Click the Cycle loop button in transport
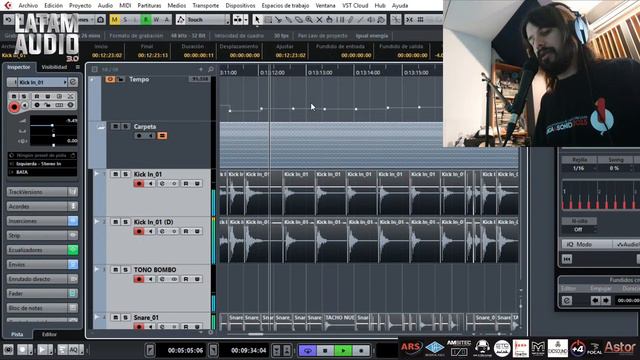Viewport: 640px width, 360px height. (x=308, y=350)
